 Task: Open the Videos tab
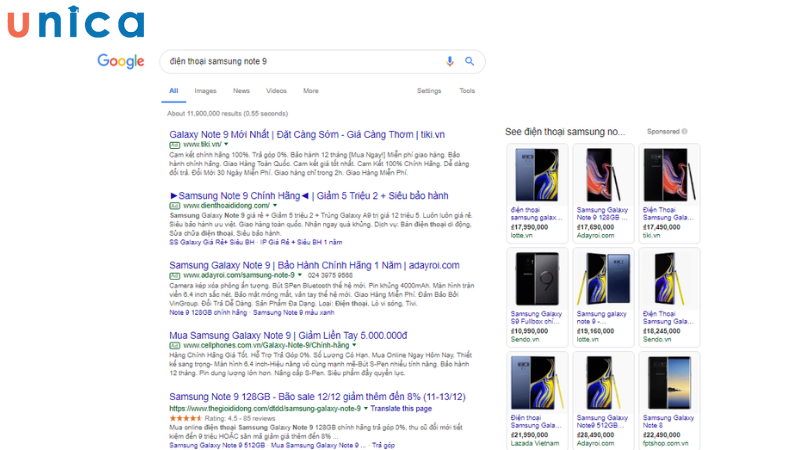276,91
